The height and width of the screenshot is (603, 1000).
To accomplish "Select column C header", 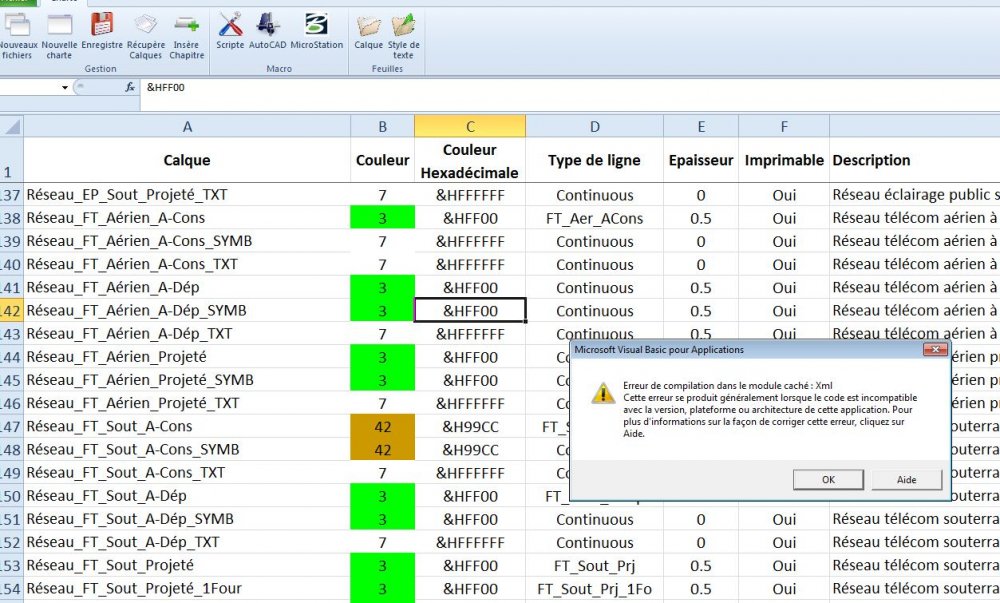I will (x=470, y=126).
